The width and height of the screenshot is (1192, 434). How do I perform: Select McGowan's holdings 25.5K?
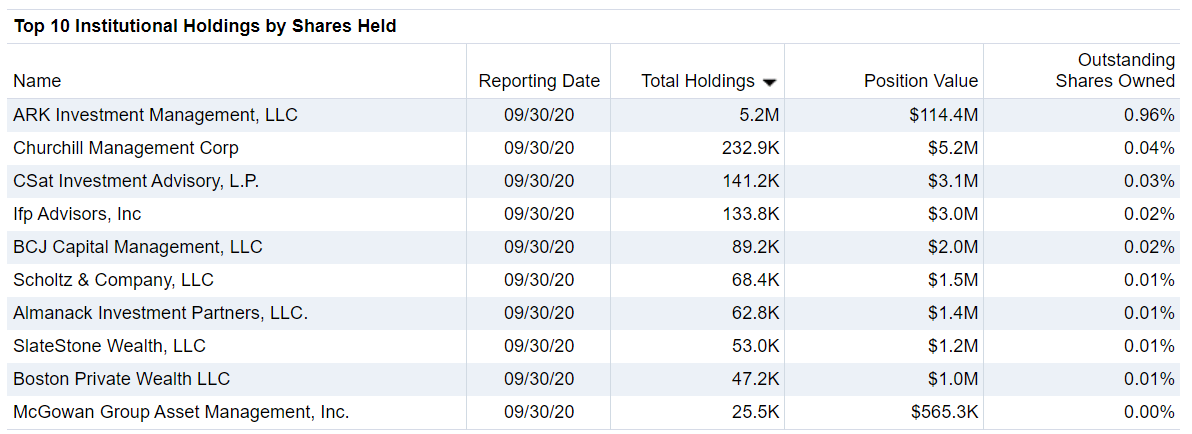(x=756, y=412)
